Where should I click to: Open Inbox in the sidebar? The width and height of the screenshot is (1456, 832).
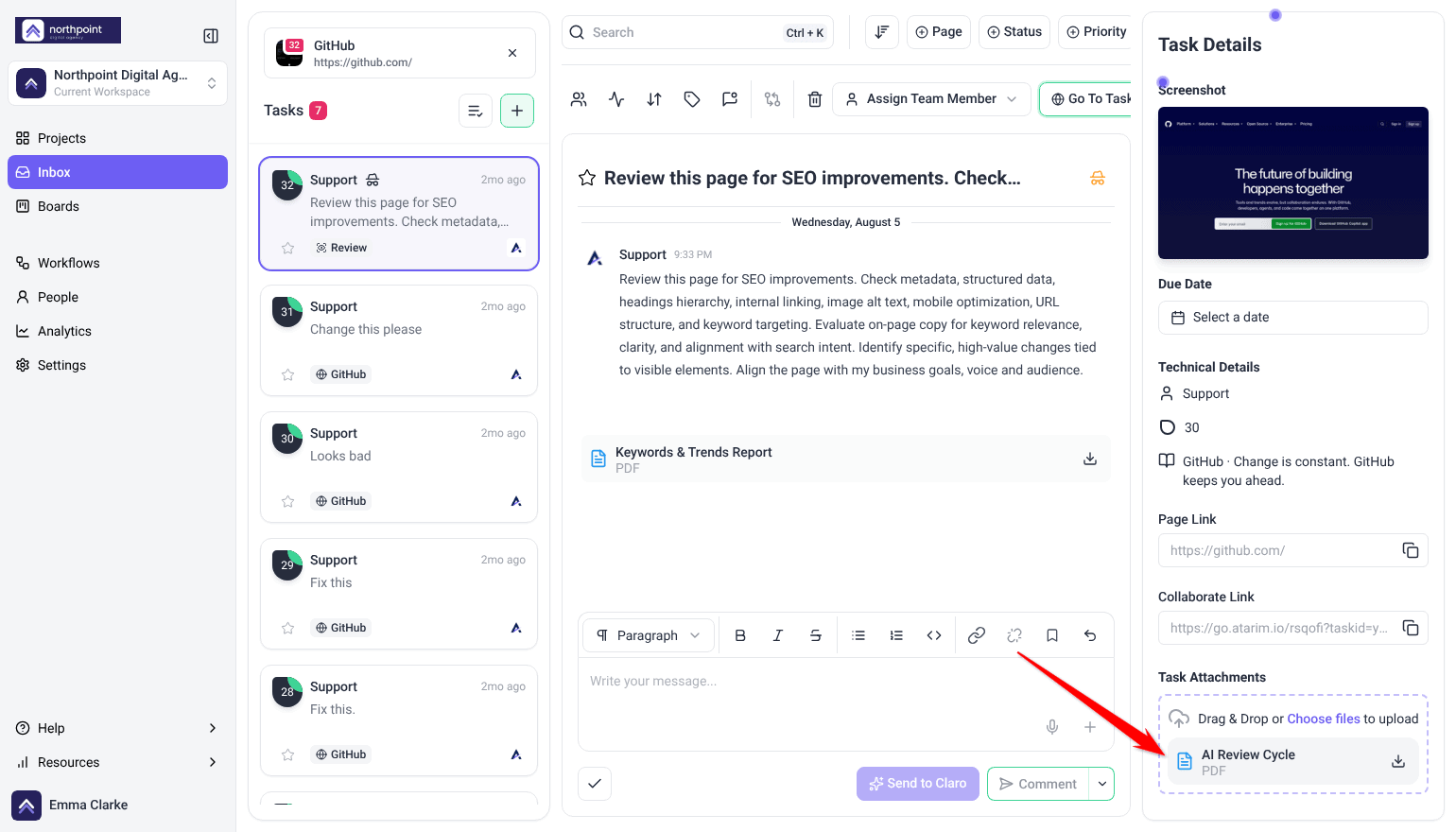coord(117,172)
